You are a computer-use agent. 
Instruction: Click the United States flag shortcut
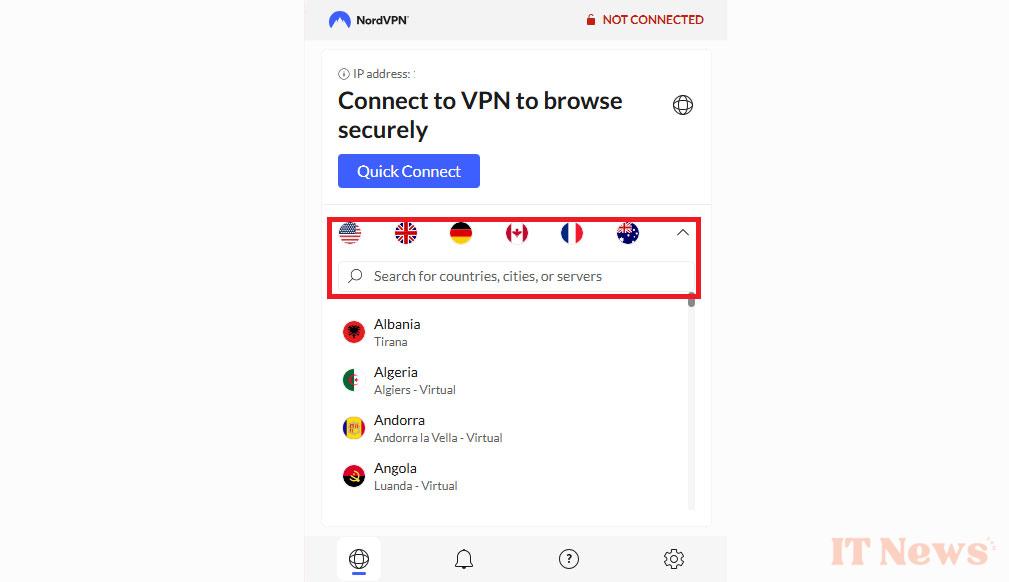click(x=350, y=233)
